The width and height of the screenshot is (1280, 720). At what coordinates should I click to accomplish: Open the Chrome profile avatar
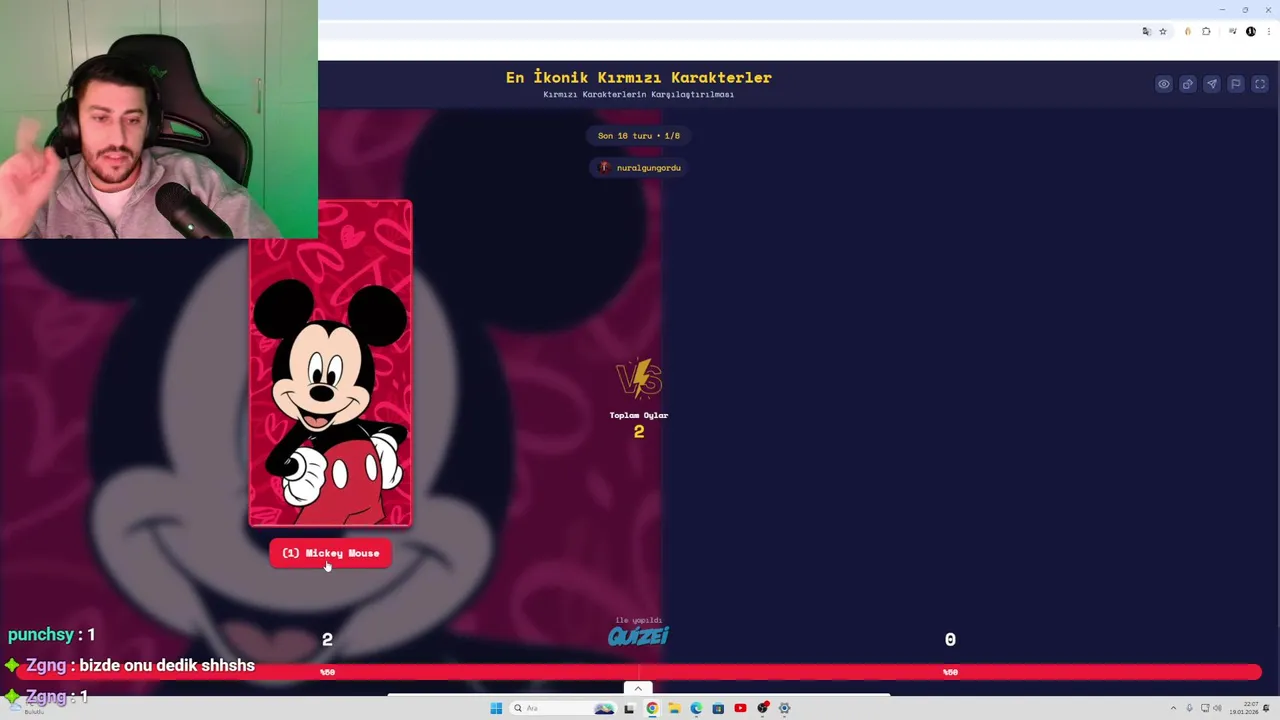pyautogui.click(x=1251, y=32)
